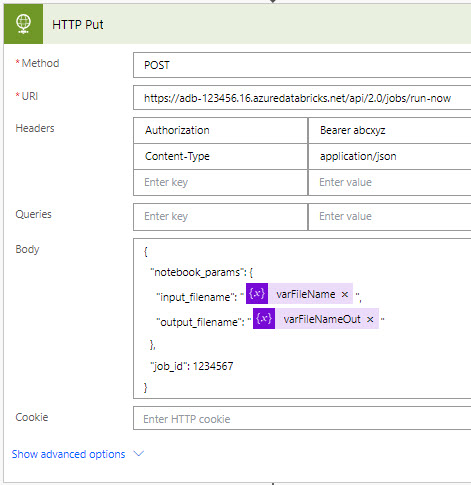
Task: Click the job_id line in Body
Action: pyautogui.click(x=192, y=366)
